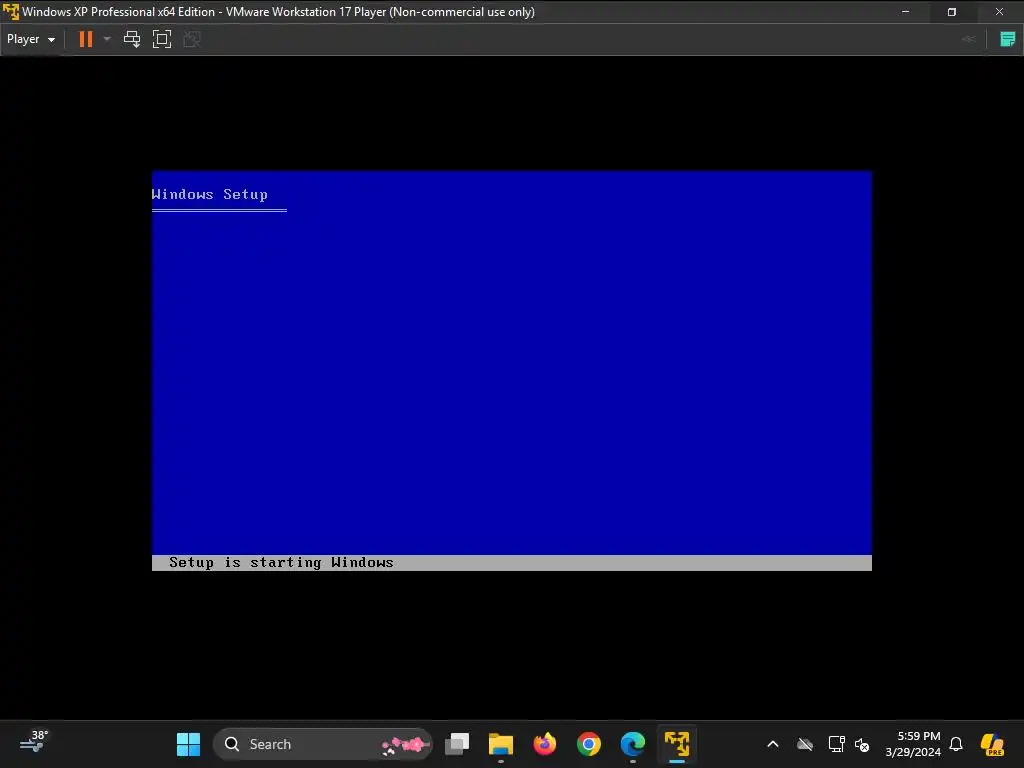Click the 'Setup is starting Windows' status text
Image resolution: width=1024 pixels, height=768 pixels.
[x=281, y=562]
